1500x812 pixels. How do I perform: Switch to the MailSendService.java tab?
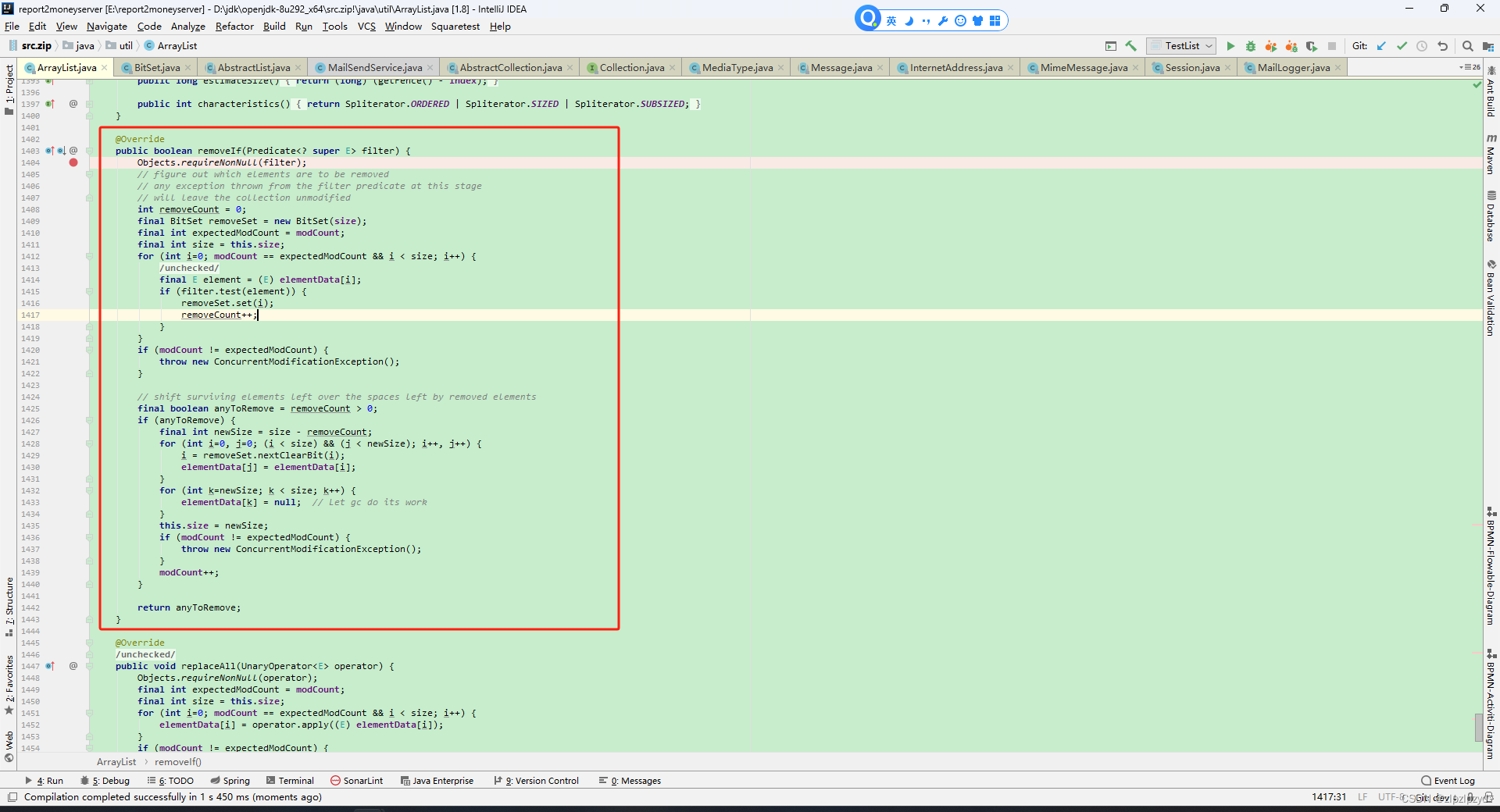(374, 68)
